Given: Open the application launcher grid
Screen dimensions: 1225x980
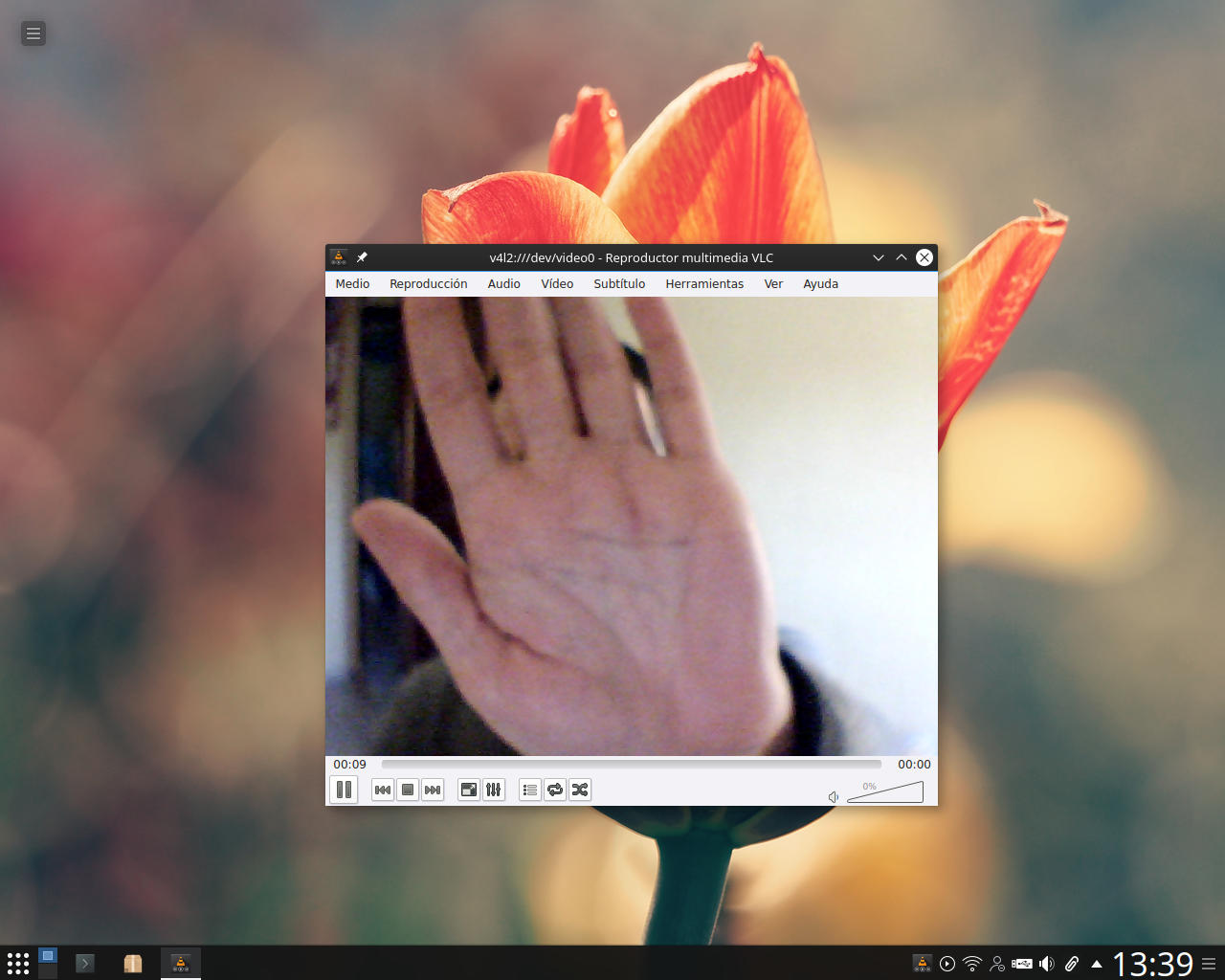Looking at the screenshot, I should pyautogui.click(x=18, y=963).
